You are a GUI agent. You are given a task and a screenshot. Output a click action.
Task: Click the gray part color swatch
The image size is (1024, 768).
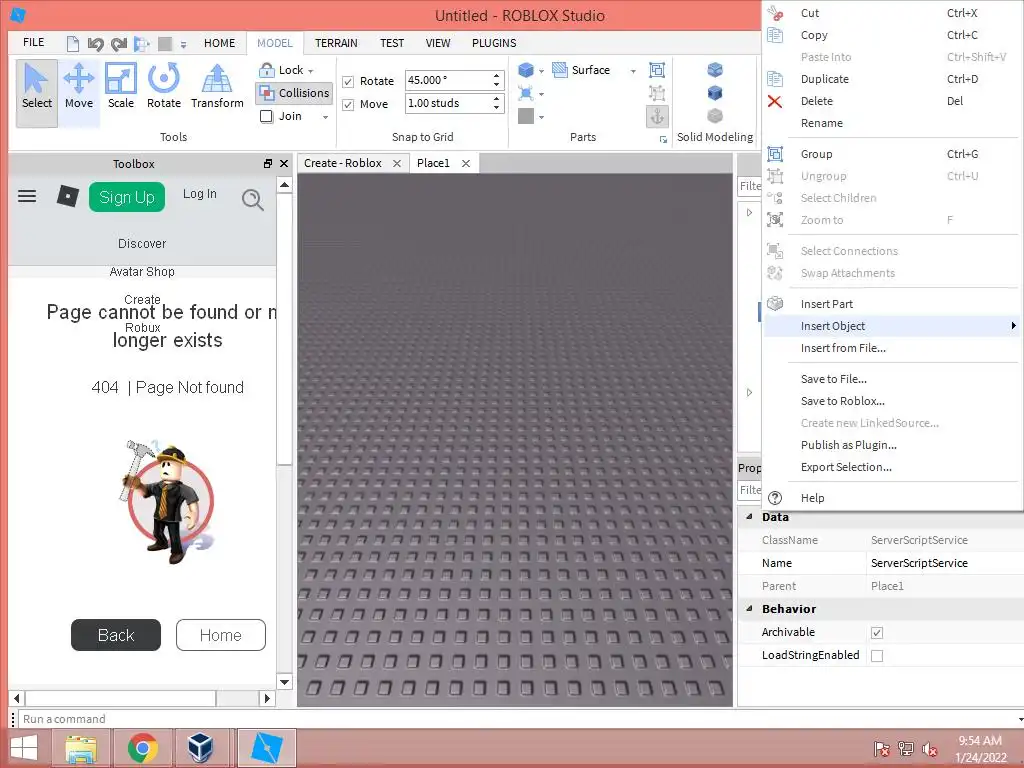[x=526, y=116]
